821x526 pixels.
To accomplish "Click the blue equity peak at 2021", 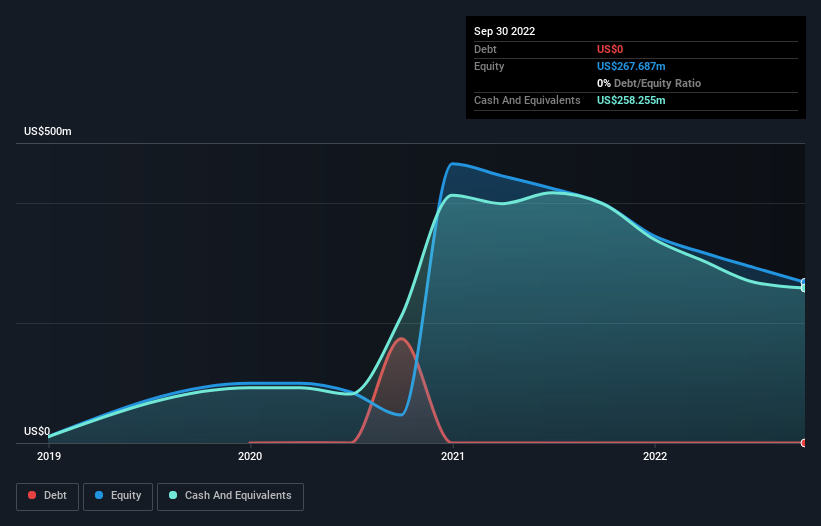I will pyautogui.click(x=452, y=164).
